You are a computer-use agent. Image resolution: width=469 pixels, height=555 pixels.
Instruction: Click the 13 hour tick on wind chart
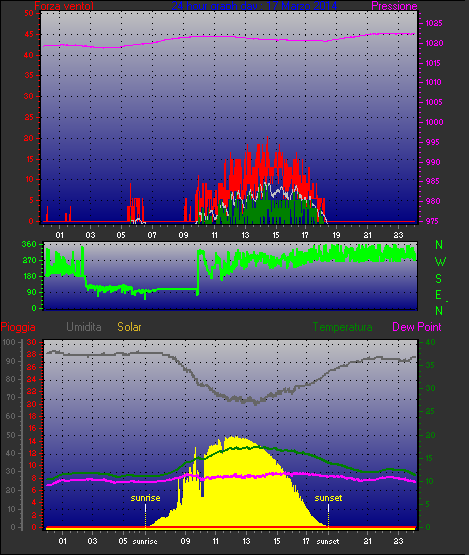pyautogui.click(x=245, y=235)
